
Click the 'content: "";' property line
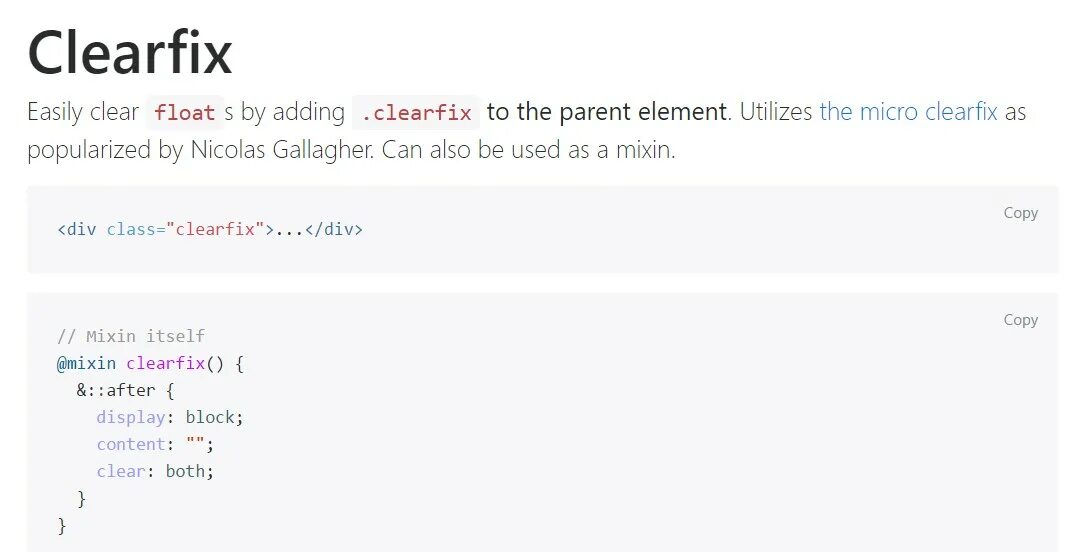pyautogui.click(x=155, y=444)
